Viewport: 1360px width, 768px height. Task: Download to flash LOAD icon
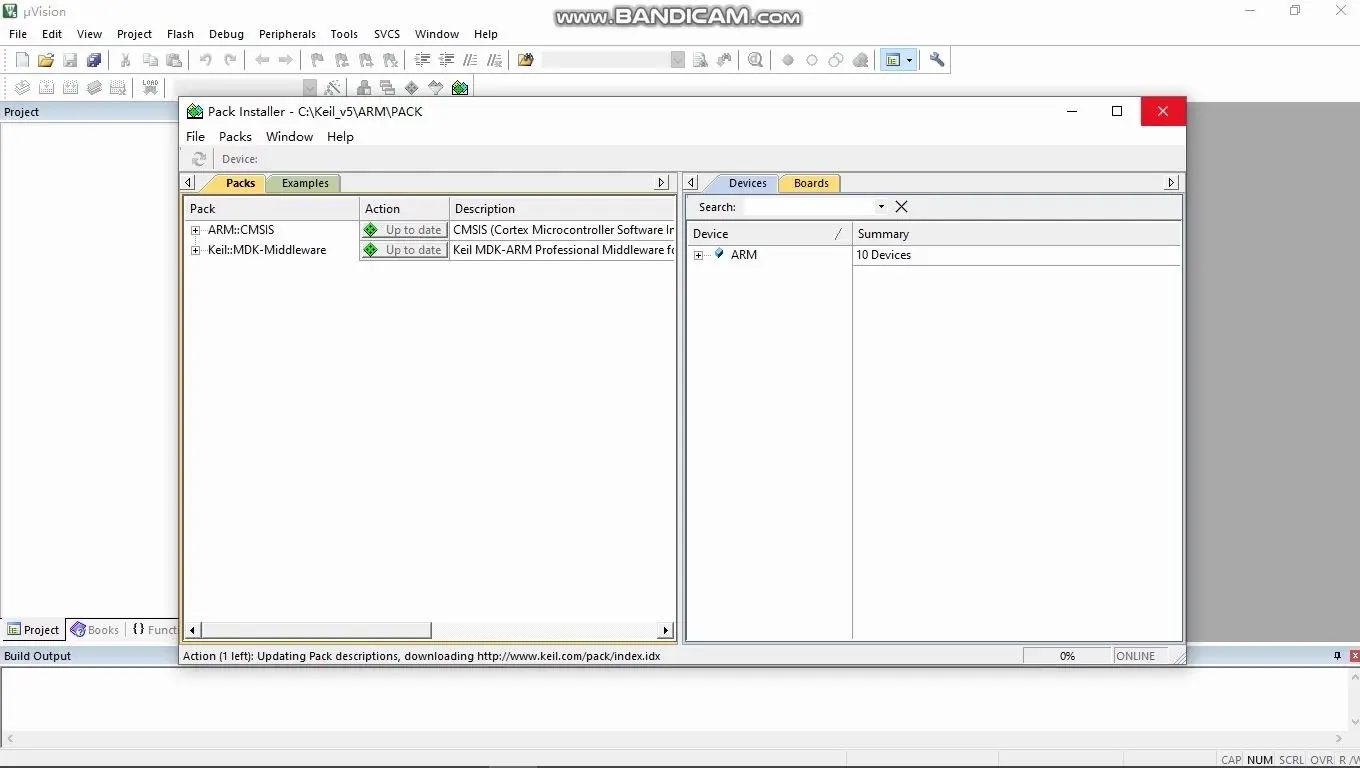[150, 88]
